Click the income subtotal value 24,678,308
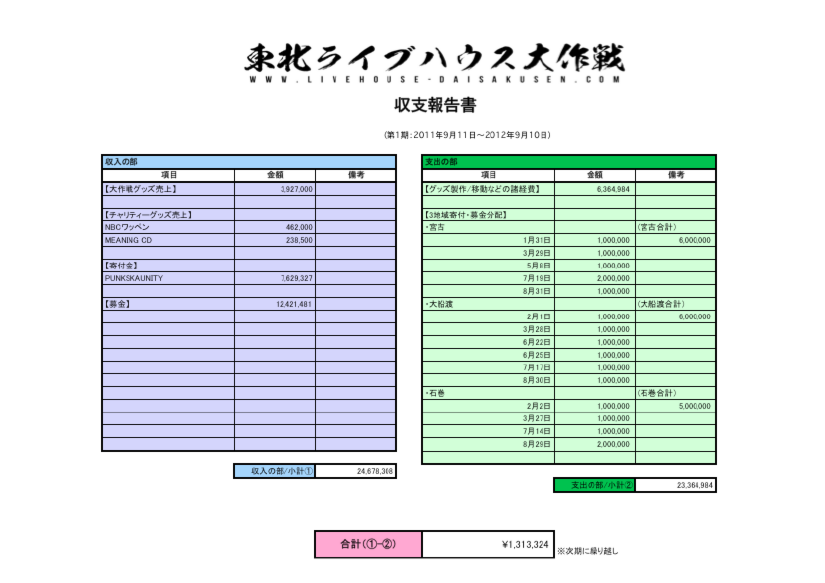825x583 pixels. (x=355, y=471)
